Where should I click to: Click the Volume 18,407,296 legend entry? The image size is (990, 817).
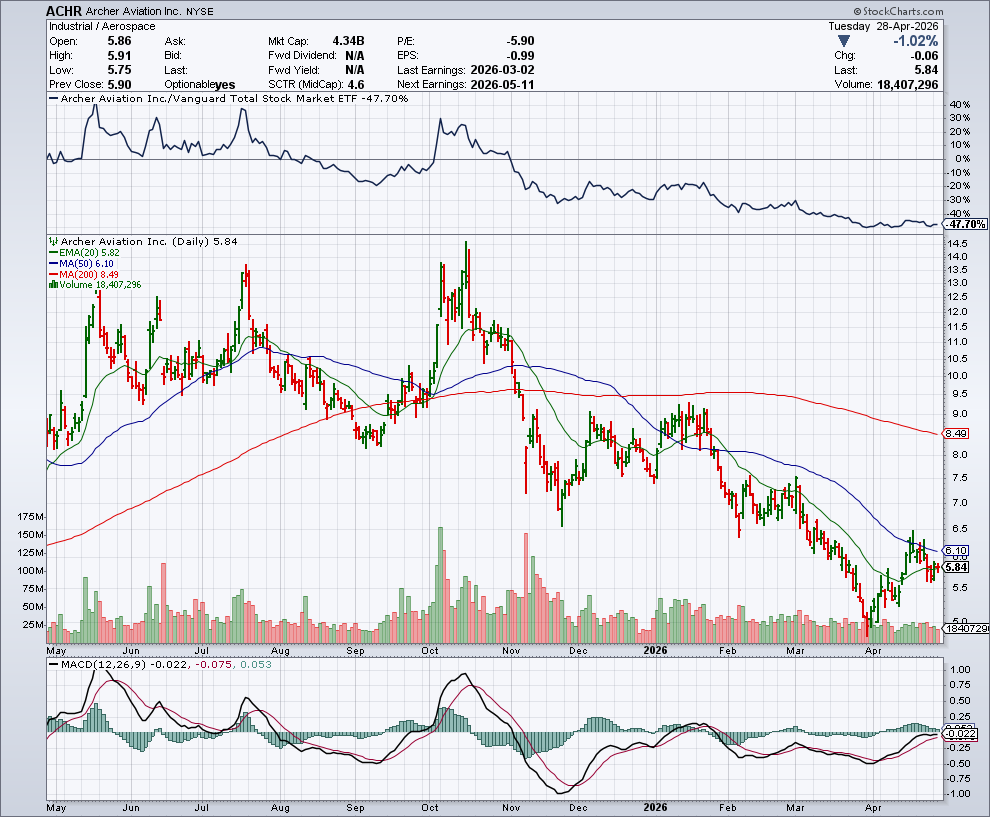tap(100, 285)
